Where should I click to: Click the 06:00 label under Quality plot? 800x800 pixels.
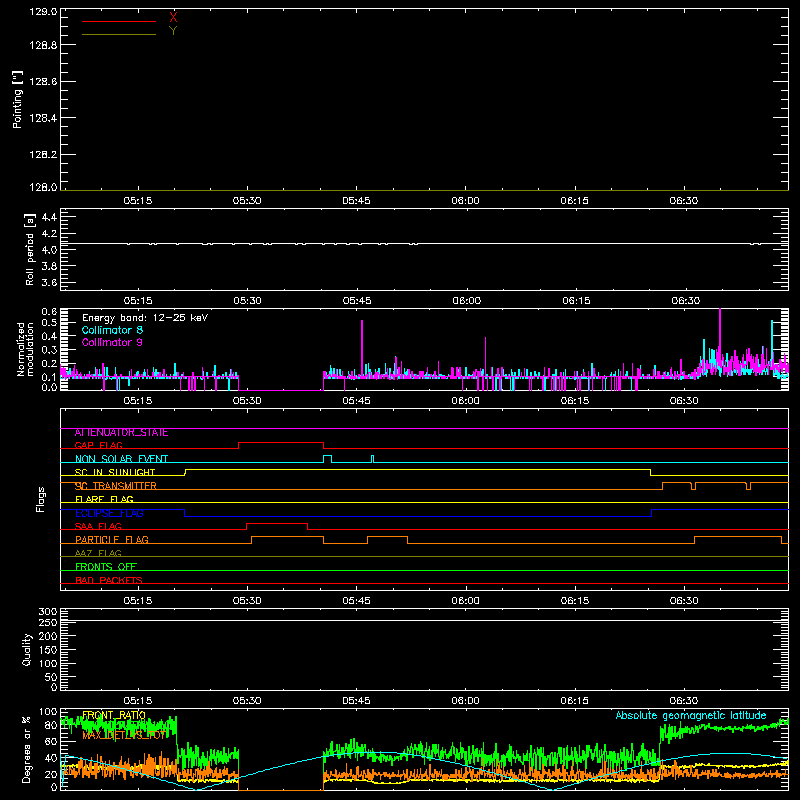point(465,701)
